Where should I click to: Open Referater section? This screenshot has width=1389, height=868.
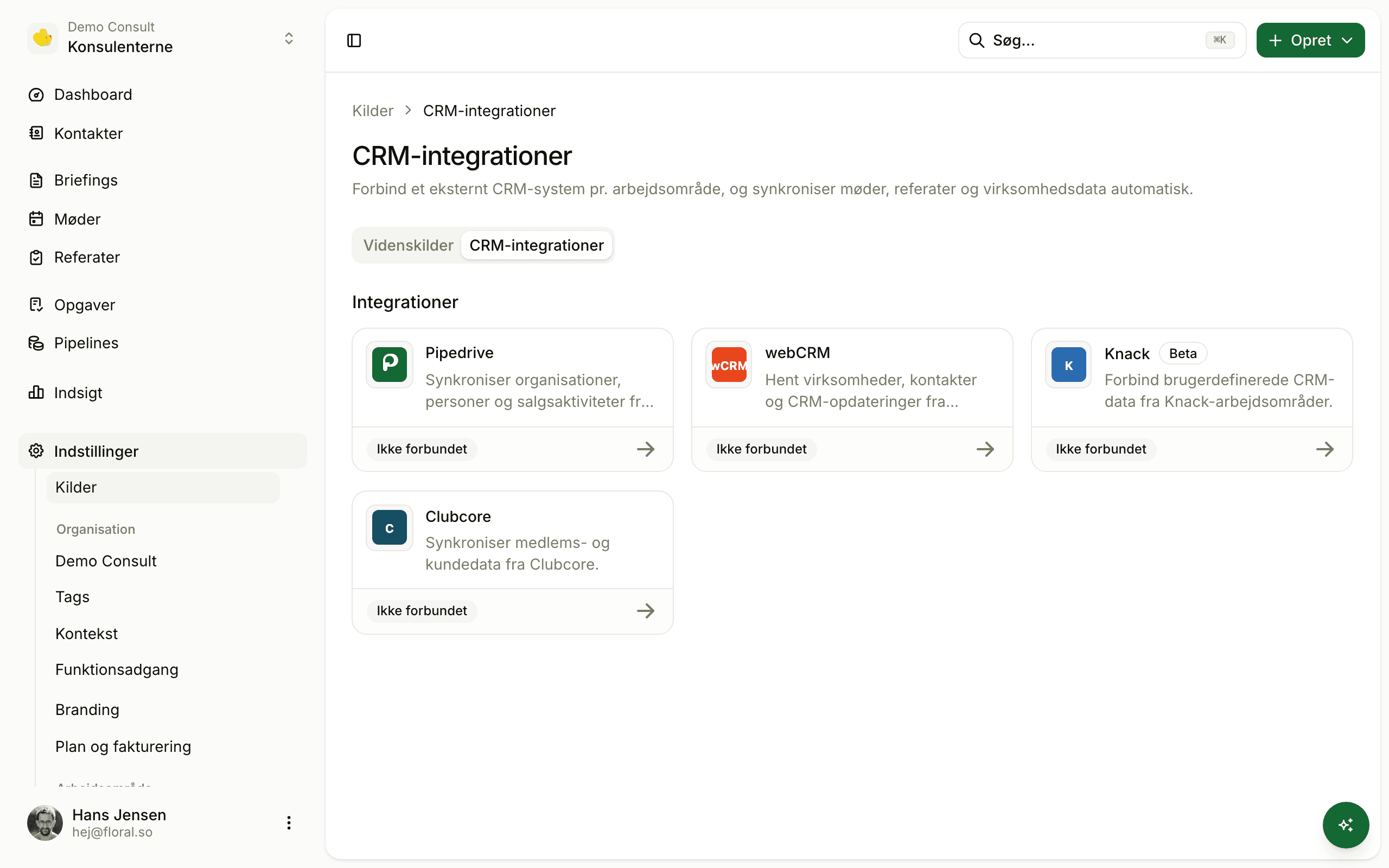coord(162,257)
